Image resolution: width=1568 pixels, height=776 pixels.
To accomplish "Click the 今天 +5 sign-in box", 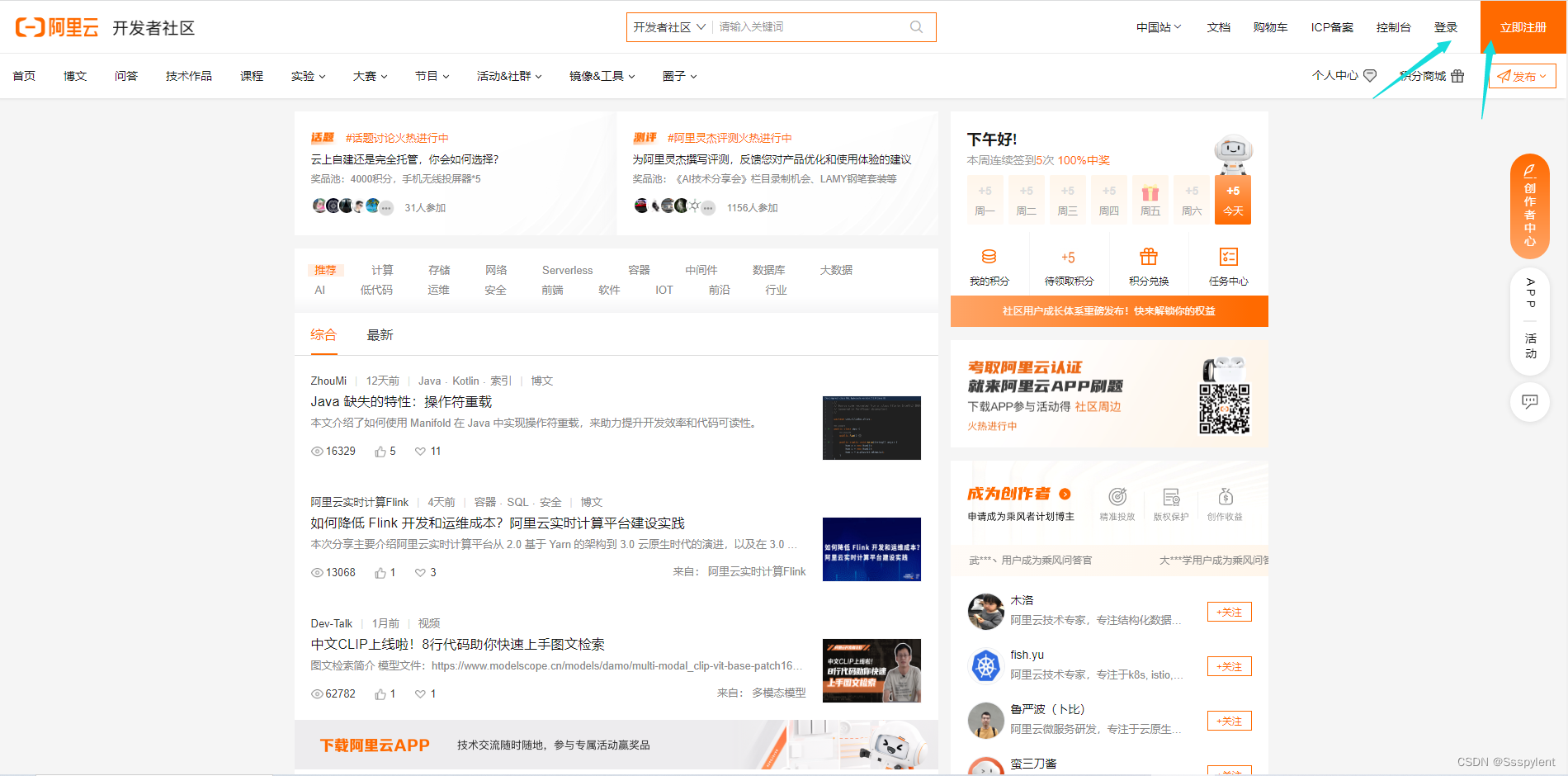I will (1233, 200).
